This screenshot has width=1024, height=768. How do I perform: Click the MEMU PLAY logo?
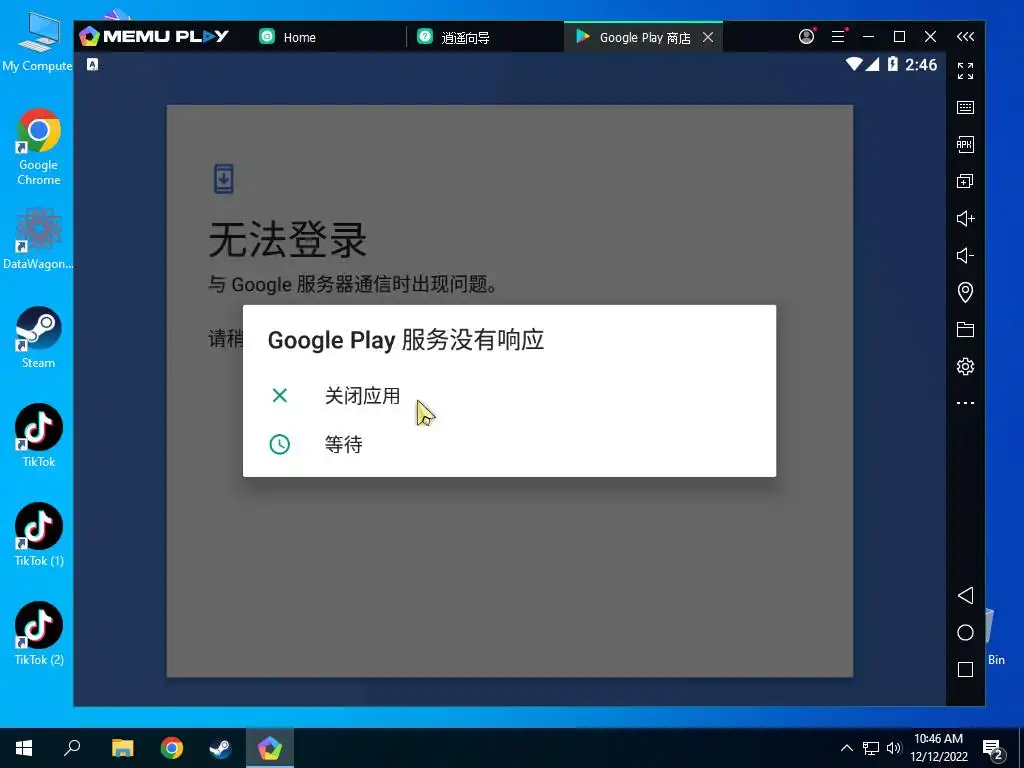pos(154,37)
